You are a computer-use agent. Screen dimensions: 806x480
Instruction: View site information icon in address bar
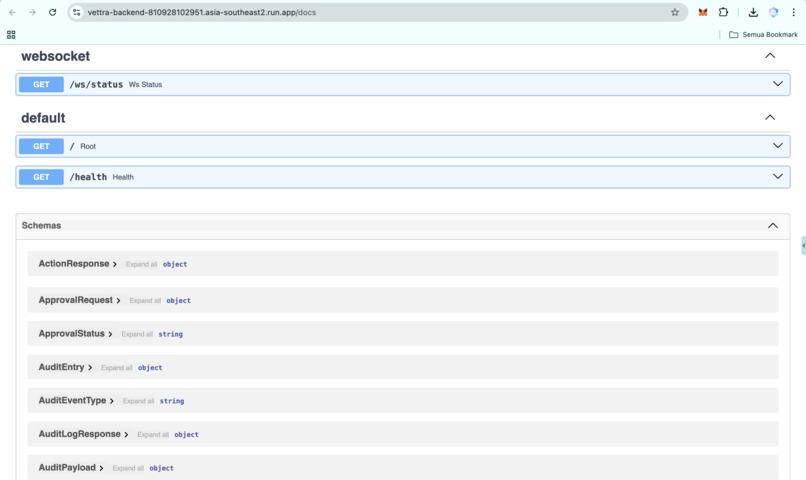(77, 12)
